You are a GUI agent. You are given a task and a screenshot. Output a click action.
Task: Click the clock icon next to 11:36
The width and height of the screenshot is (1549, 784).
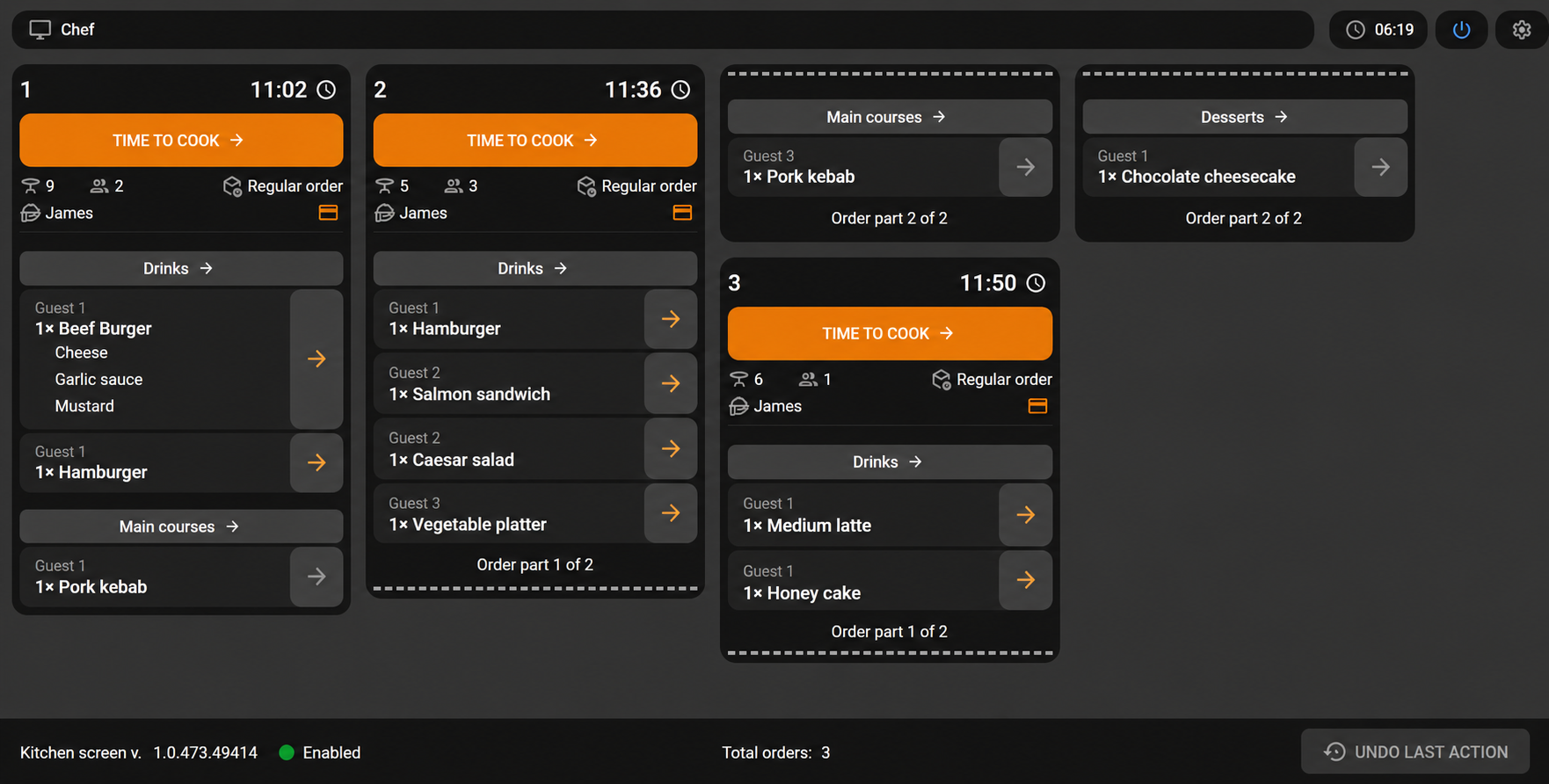click(681, 90)
